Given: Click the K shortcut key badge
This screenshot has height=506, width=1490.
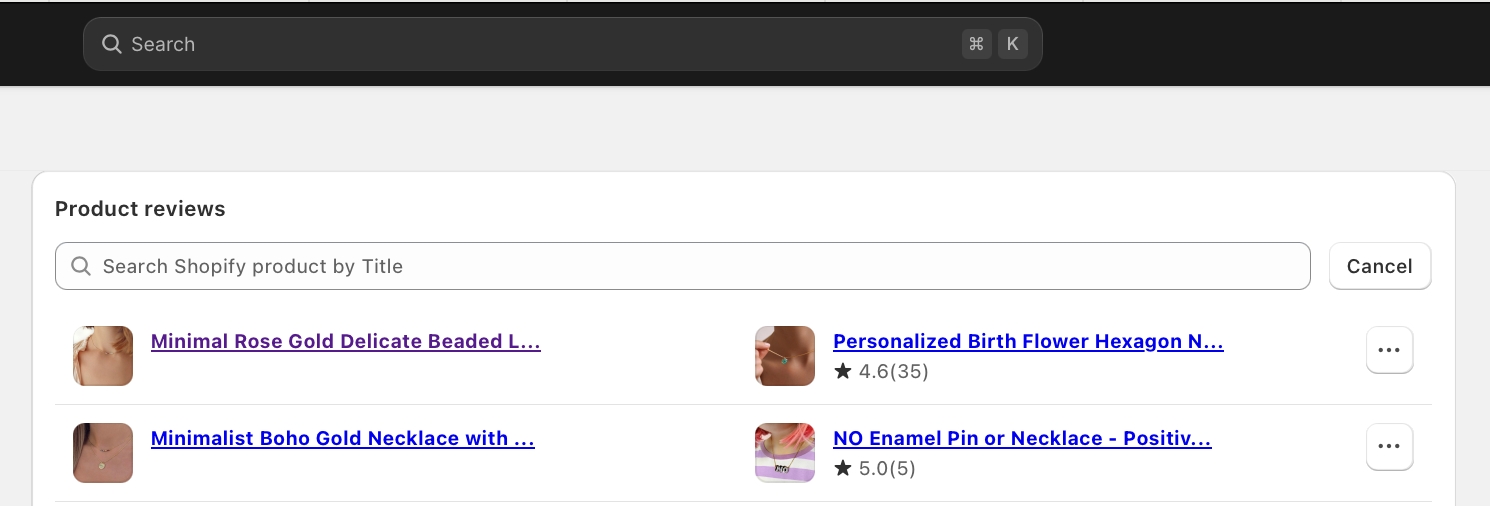Looking at the screenshot, I should point(1012,44).
